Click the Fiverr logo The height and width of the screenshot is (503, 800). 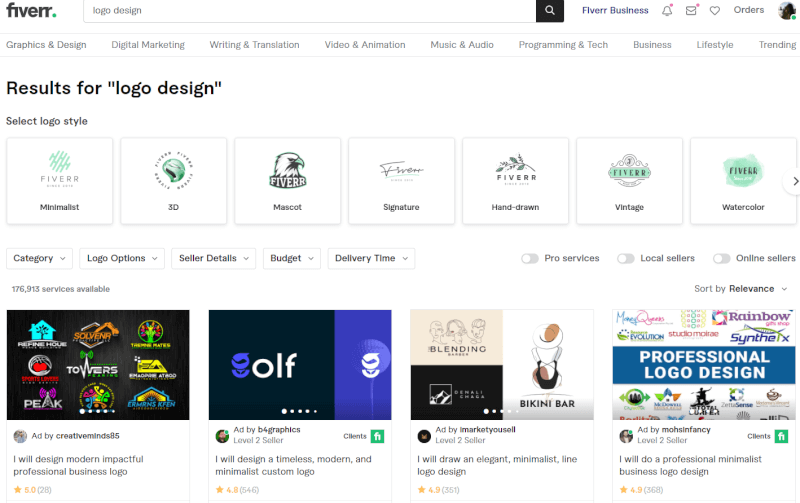click(31, 10)
